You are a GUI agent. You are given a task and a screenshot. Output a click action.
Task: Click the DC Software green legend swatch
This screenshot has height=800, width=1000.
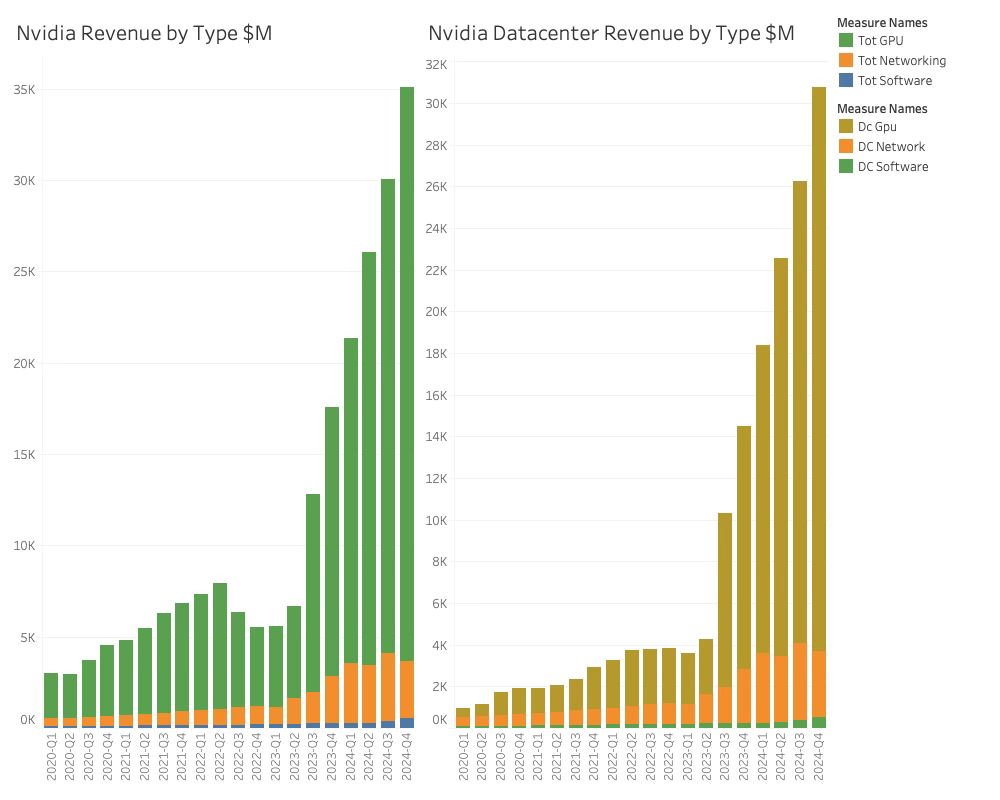(846, 167)
